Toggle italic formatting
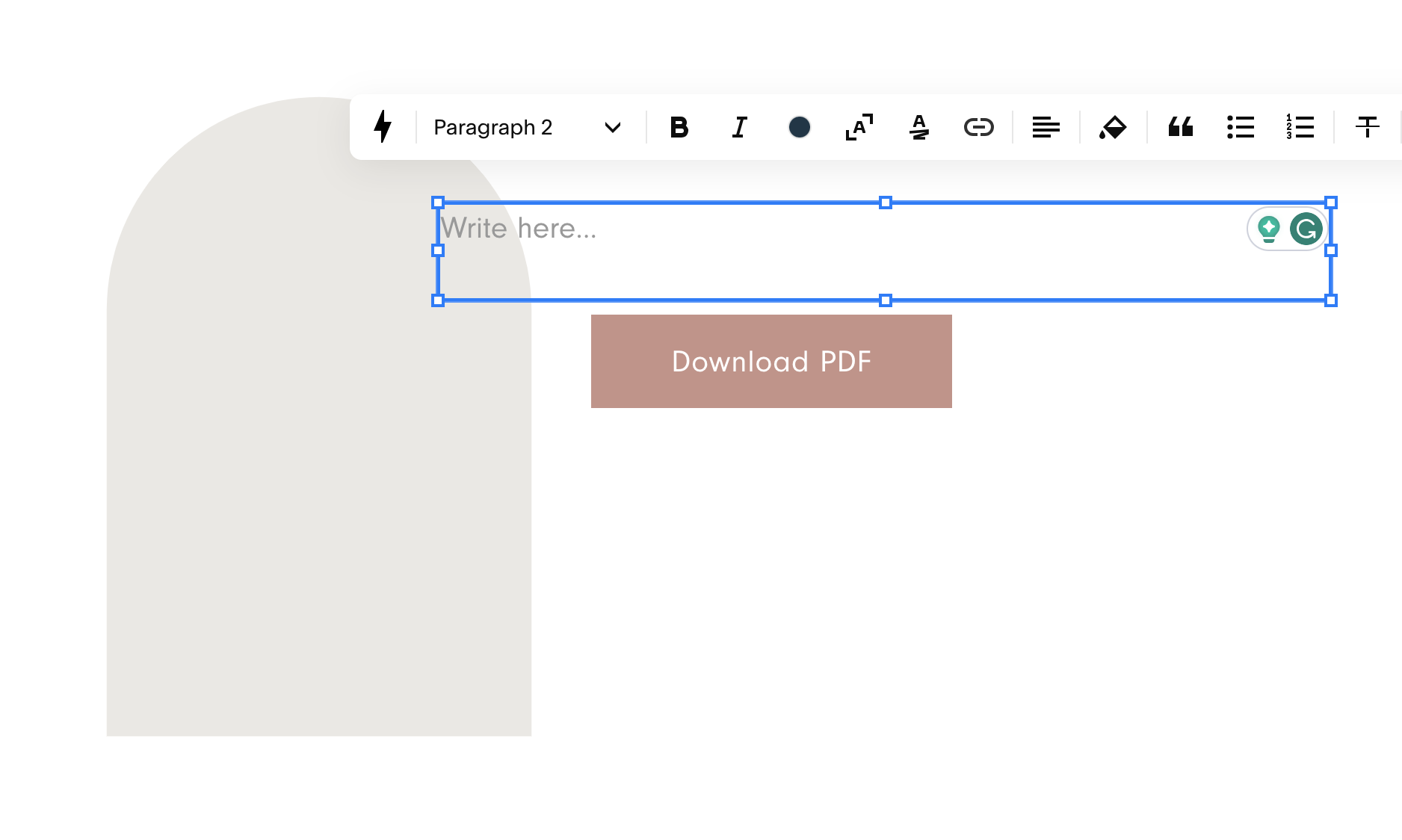 740,127
